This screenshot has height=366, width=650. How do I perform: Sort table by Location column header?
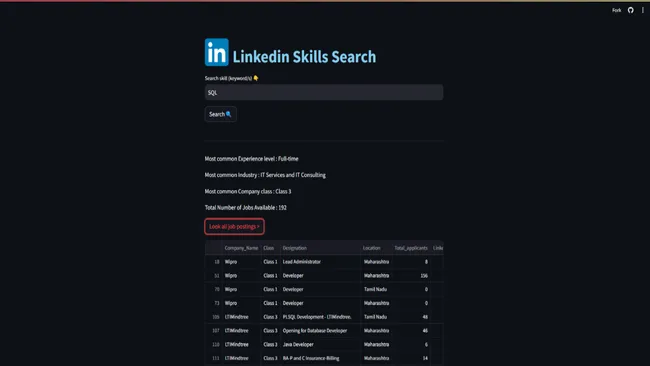click(x=376, y=248)
